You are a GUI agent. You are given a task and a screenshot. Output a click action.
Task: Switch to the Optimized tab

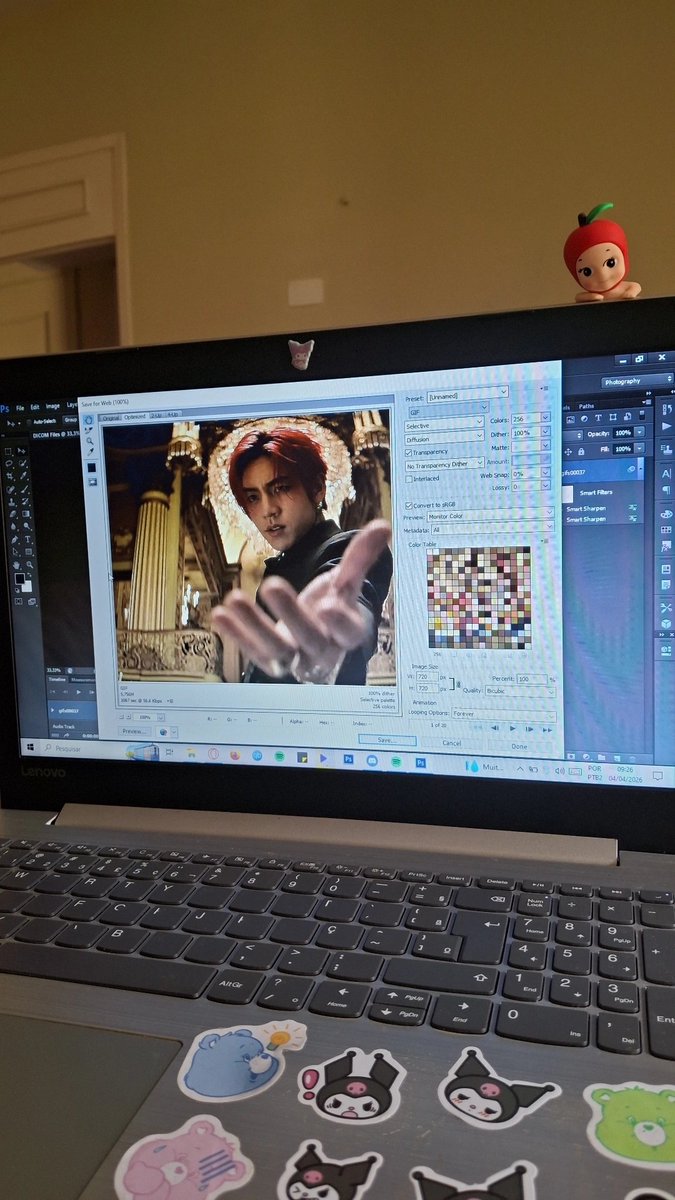pos(135,415)
